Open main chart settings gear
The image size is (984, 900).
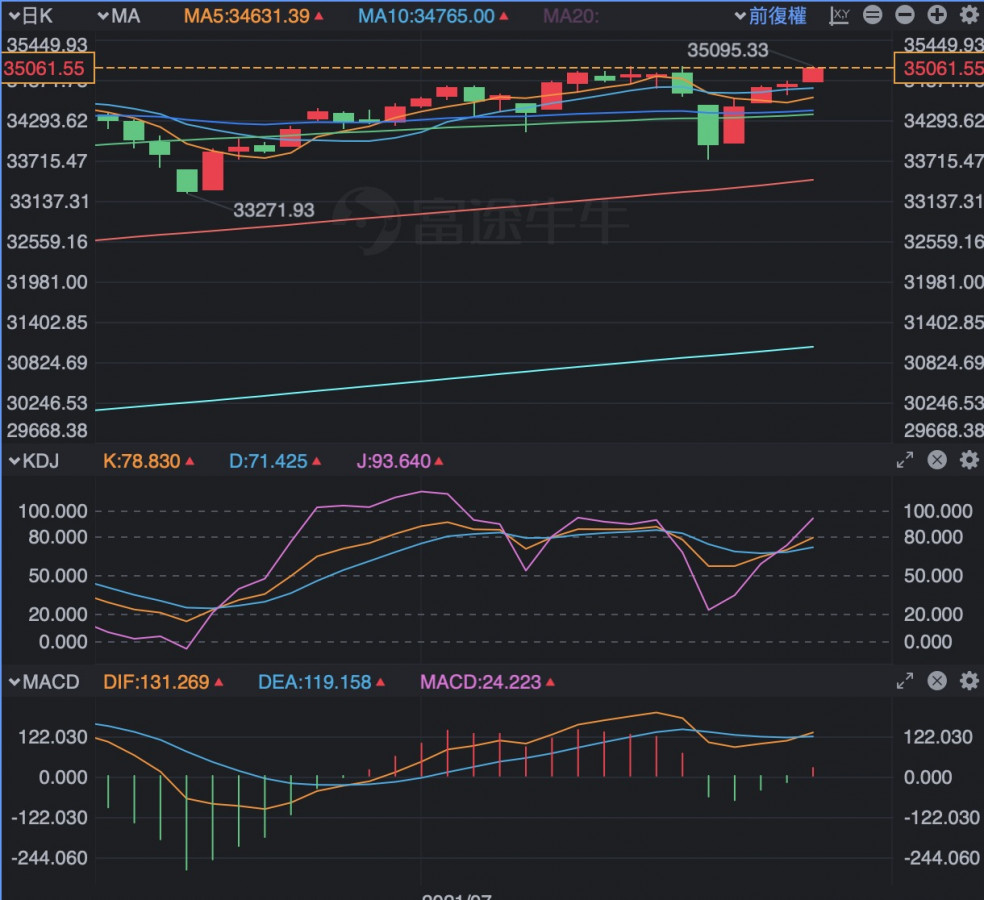click(x=969, y=15)
